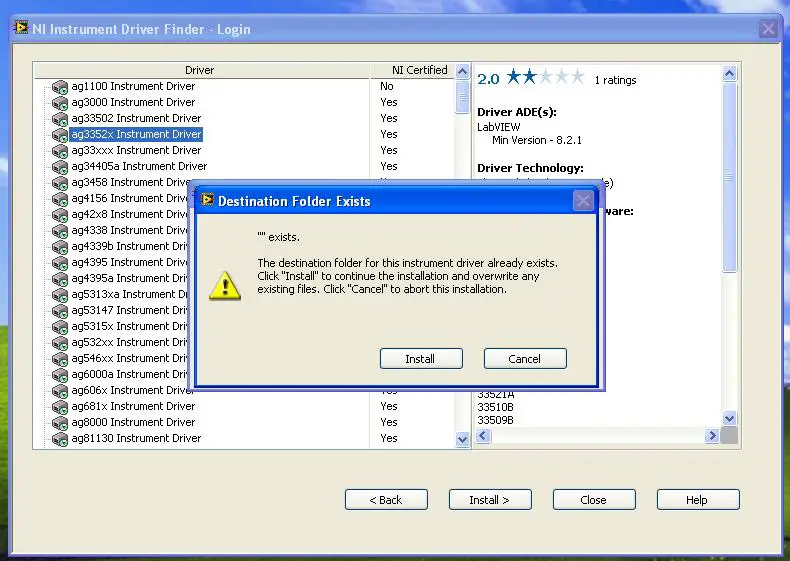Click the ag3458 Instrument Driver icon
790x561 pixels.
[60, 183]
